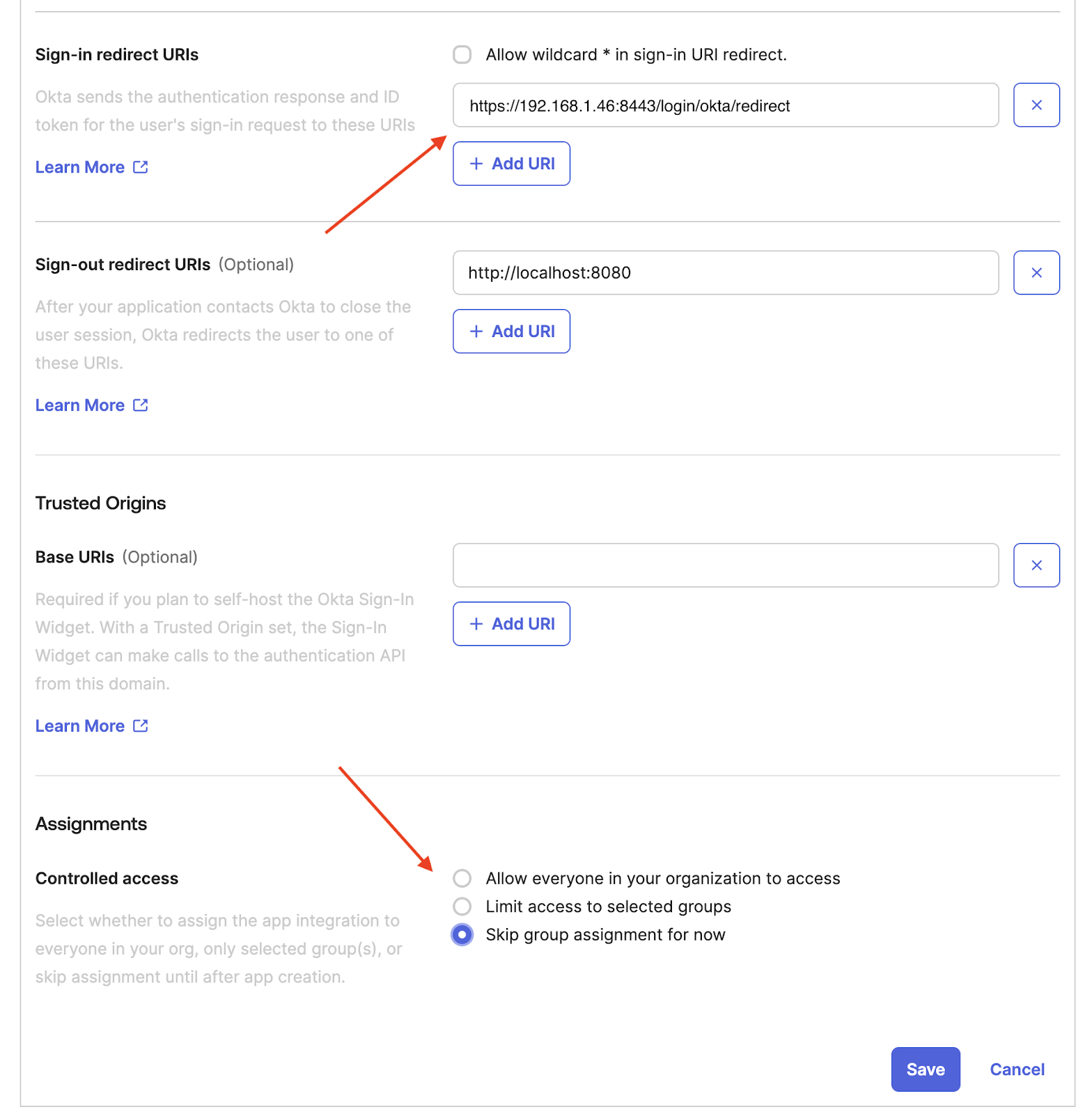The width and height of the screenshot is (1092, 1114).
Task: Enable wildcard in sign-in URI redirect
Action: (x=462, y=54)
